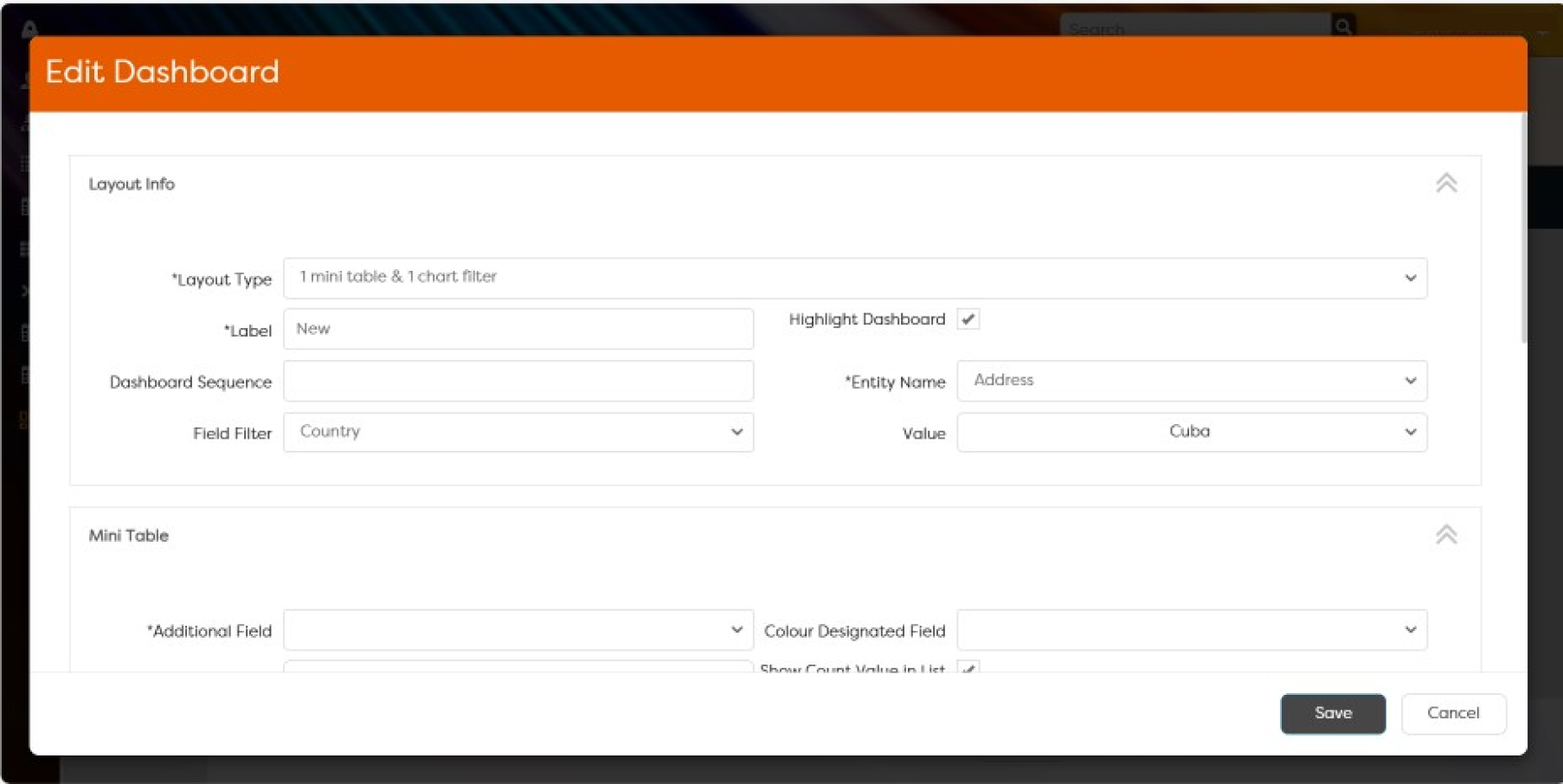Click the 'Edit Dashboard' dialog title

click(163, 72)
